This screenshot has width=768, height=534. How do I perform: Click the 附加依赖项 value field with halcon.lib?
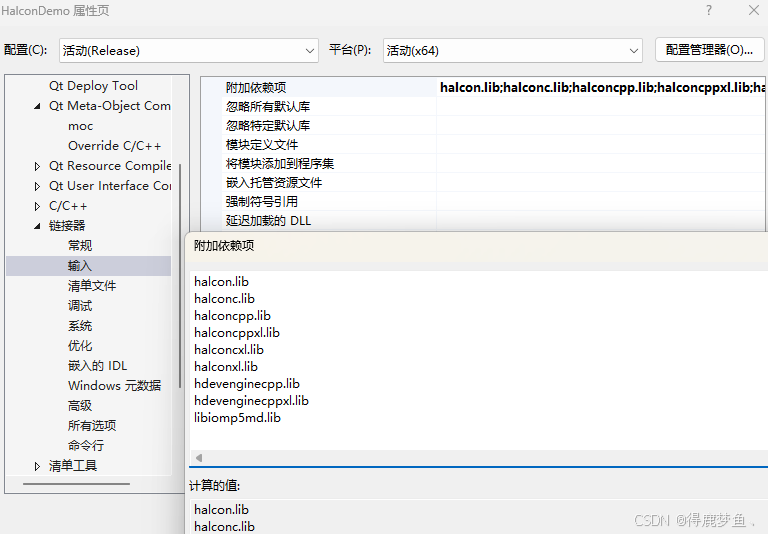tap(602, 87)
